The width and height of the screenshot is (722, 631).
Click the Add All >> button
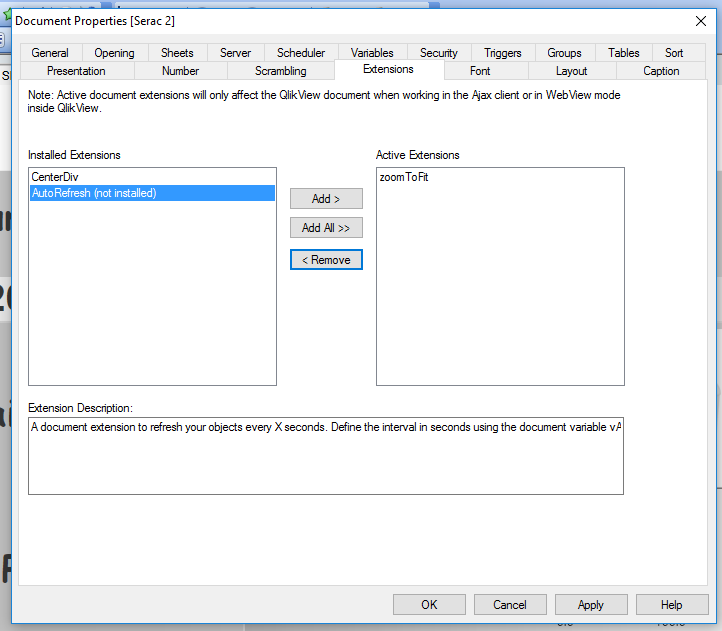(326, 228)
